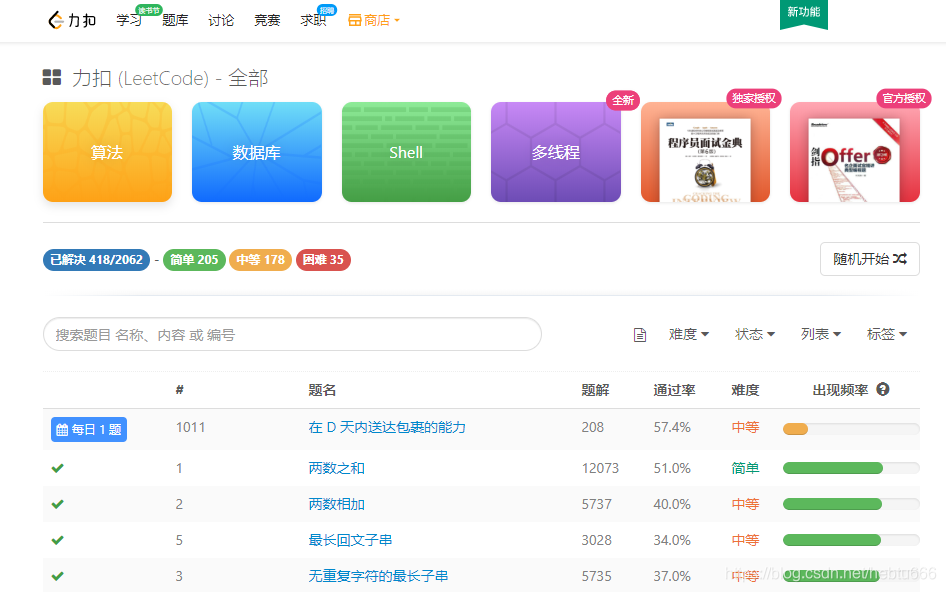Open the 12073 solutions for 两数之和
Image resolution: width=946 pixels, height=592 pixels.
point(600,468)
